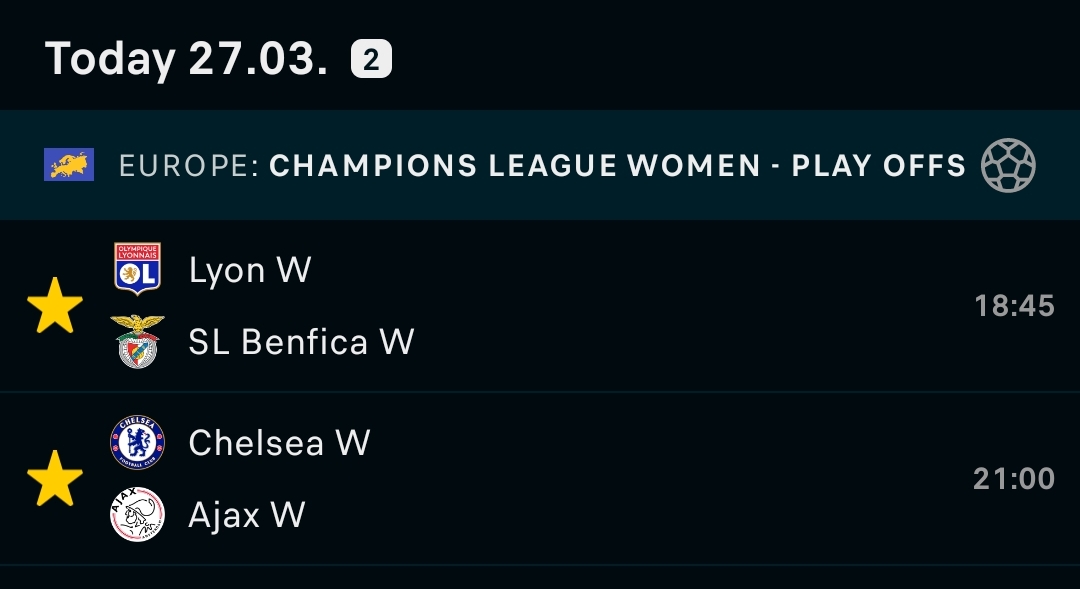This screenshot has height=589, width=1080.
Task: Click the SL Benfica eagle crest
Action: [138, 341]
